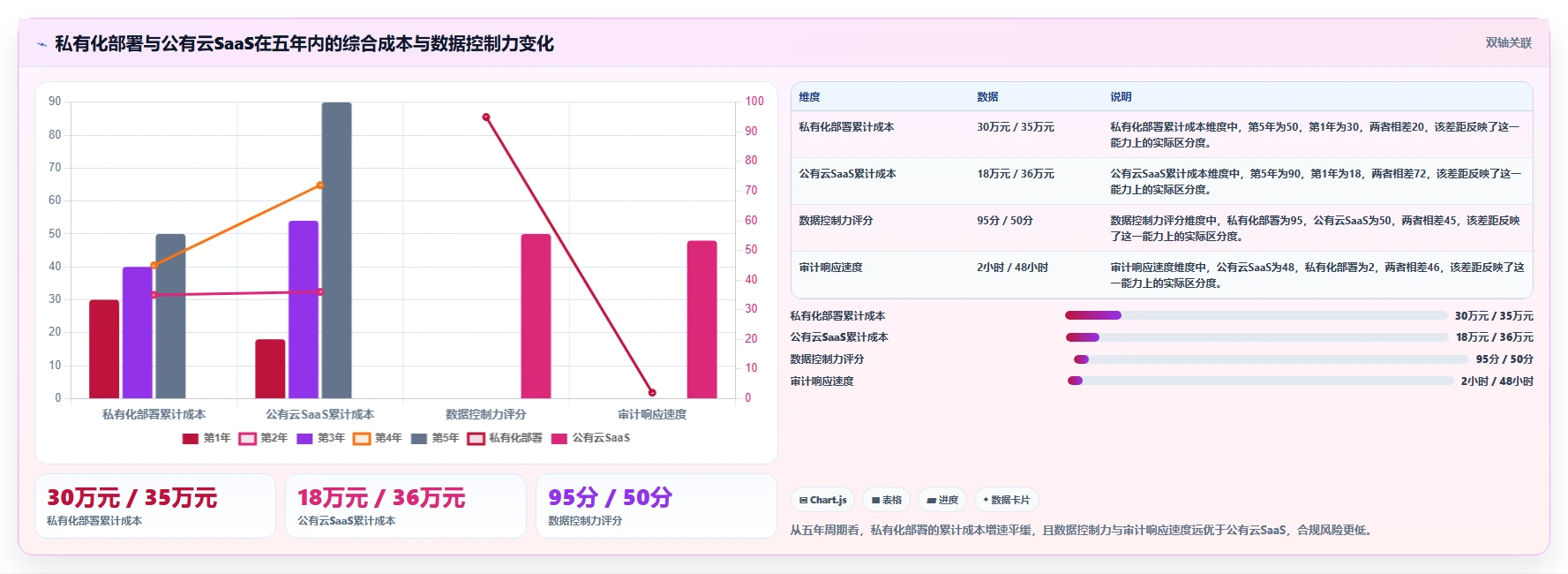
Task: Click the 维度 table column header
Action: [x=881, y=97]
